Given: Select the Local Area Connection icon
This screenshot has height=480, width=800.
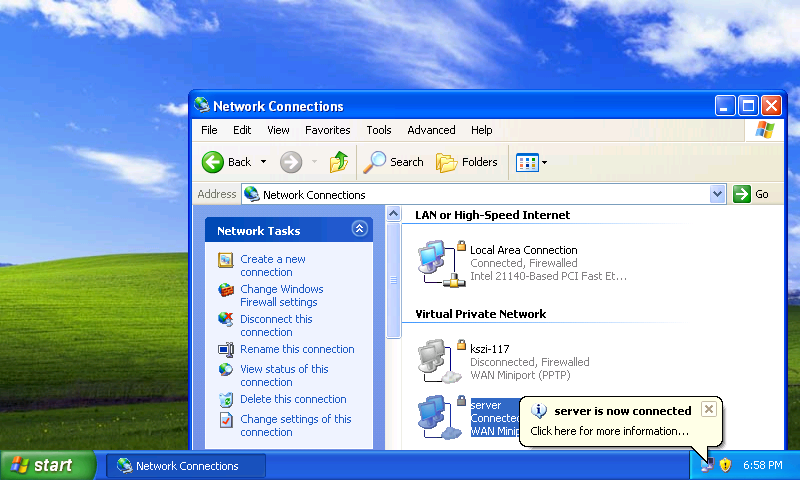Looking at the screenshot, I should (442, 263).
